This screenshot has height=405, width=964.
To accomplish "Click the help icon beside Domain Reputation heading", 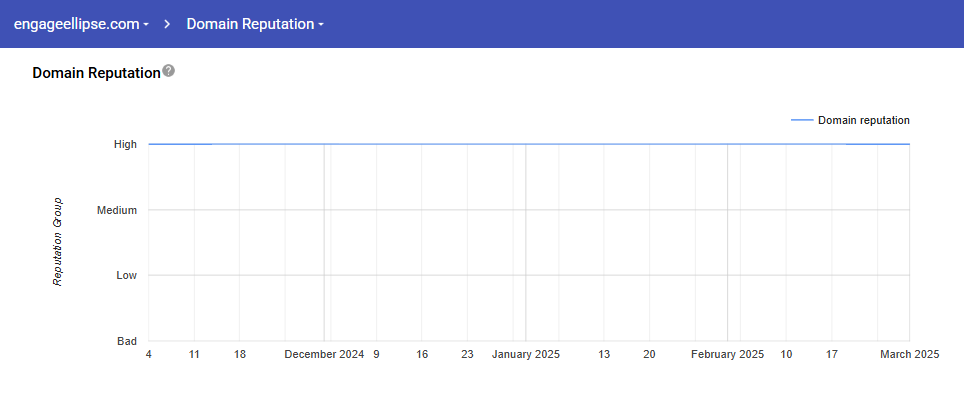I will (x=169, y=72).
